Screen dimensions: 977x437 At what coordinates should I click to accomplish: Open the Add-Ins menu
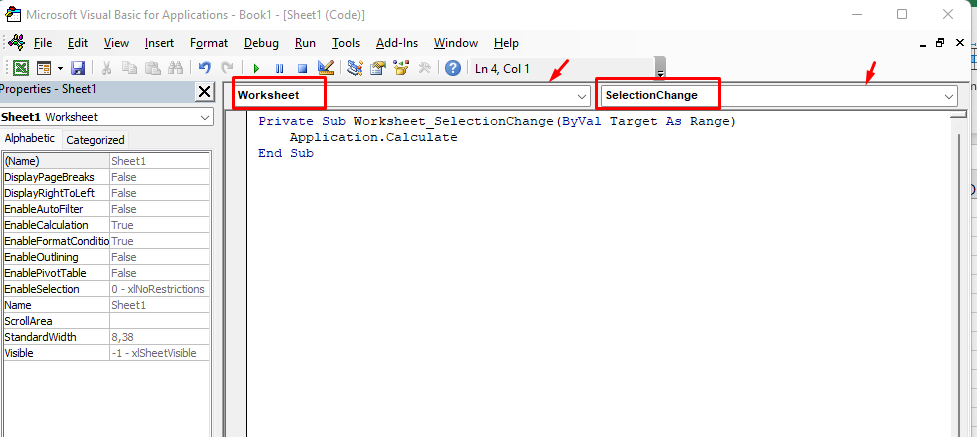click(397, 43)
